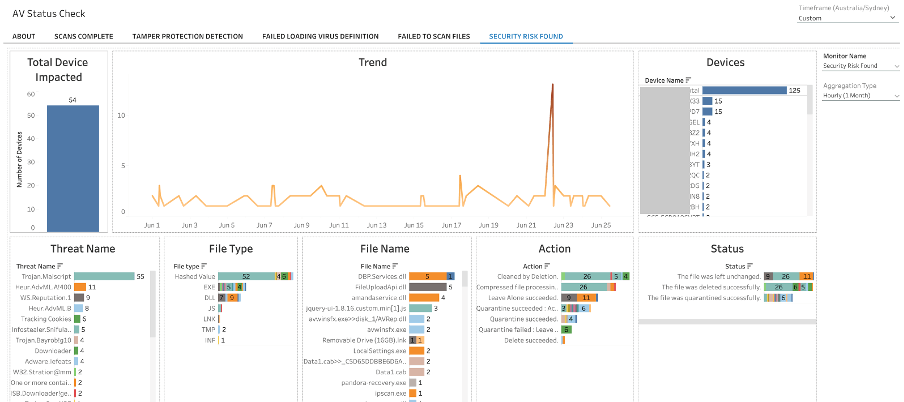Click the Downloader threat row label
This screenshot has height=402, width=904.
click(54, 351)
